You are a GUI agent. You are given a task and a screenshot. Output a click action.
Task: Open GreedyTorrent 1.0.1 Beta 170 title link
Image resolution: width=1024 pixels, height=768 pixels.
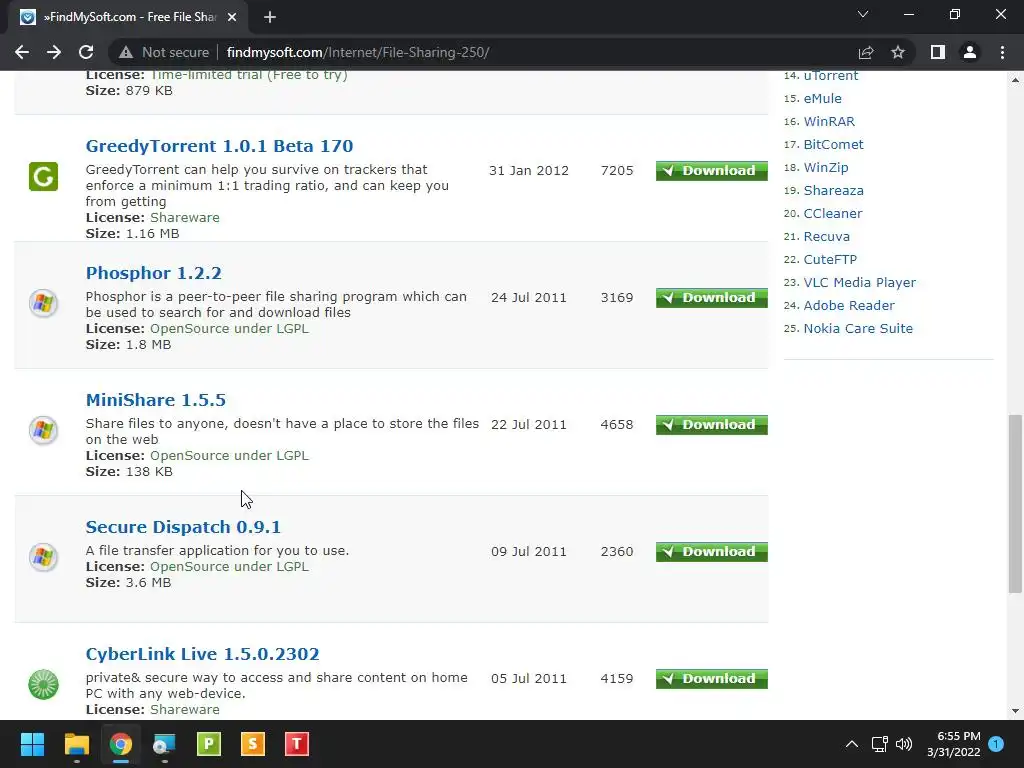click(219, 146)
